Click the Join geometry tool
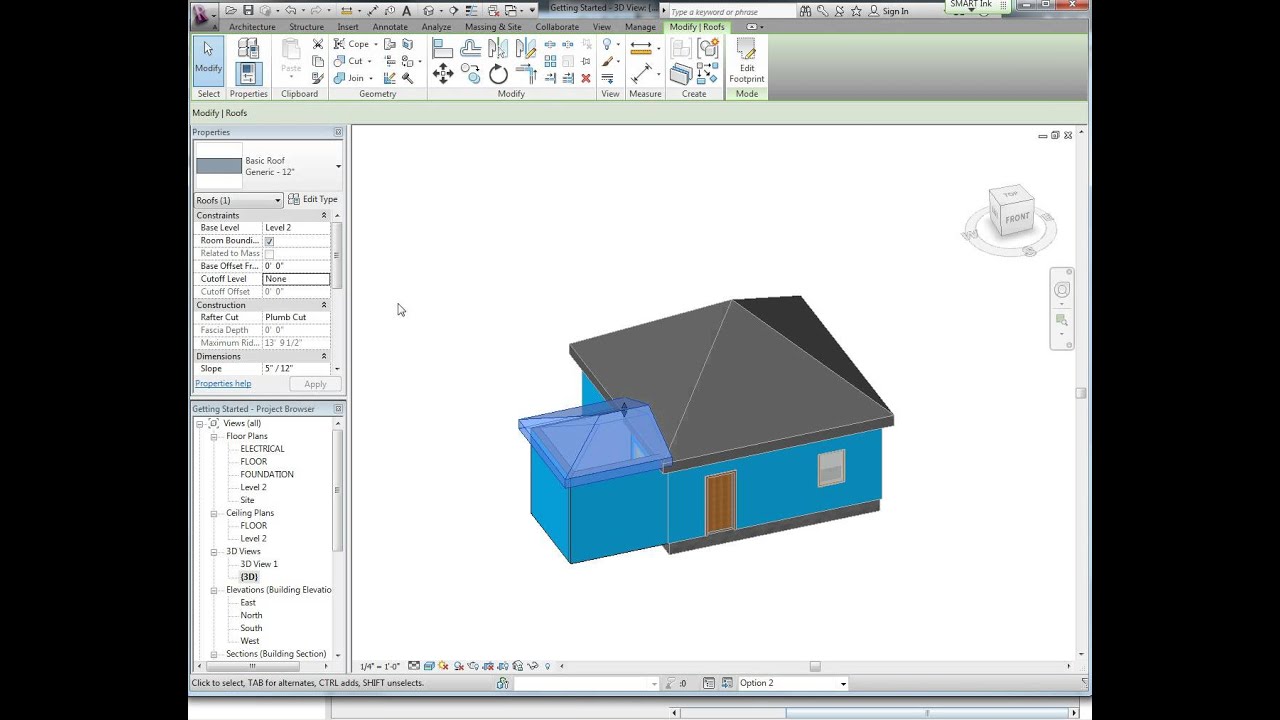This screenshot has width=1280, height=720. point(349,78)
